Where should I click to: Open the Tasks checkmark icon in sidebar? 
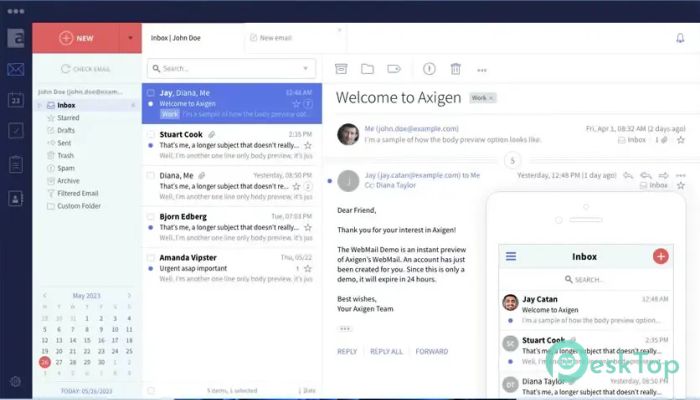point(16,131)
